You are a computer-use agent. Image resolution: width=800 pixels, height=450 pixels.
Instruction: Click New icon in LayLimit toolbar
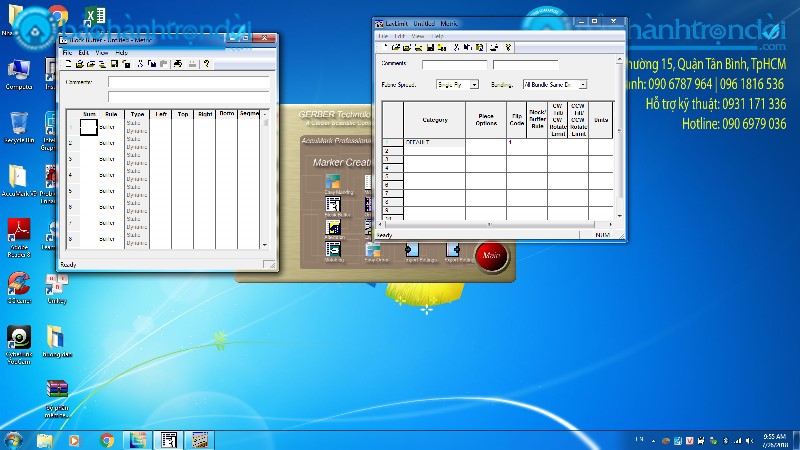tap(385, 47)
